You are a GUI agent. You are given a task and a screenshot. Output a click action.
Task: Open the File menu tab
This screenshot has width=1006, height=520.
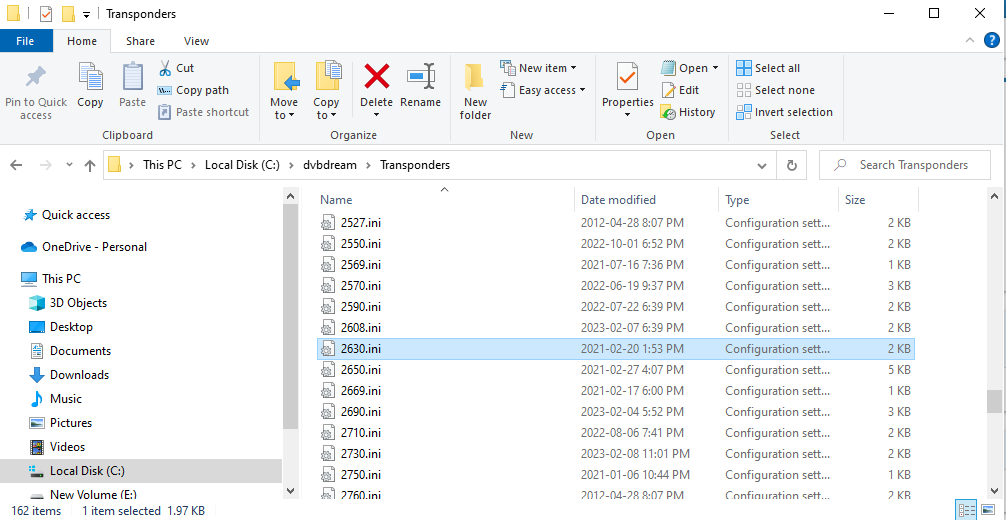pos(25,41)
